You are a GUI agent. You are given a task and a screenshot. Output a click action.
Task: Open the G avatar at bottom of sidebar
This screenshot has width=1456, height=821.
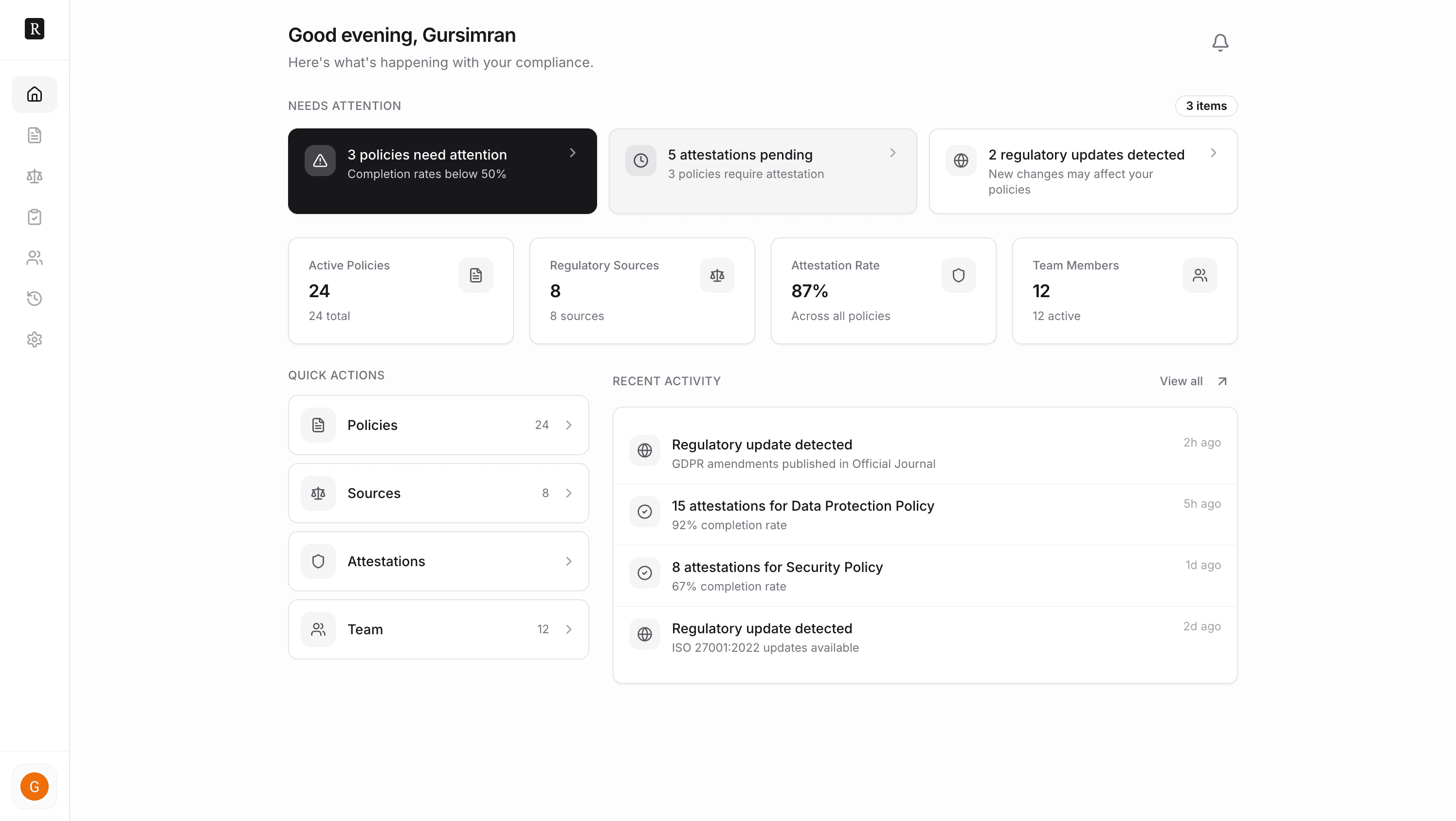point(35,786)
